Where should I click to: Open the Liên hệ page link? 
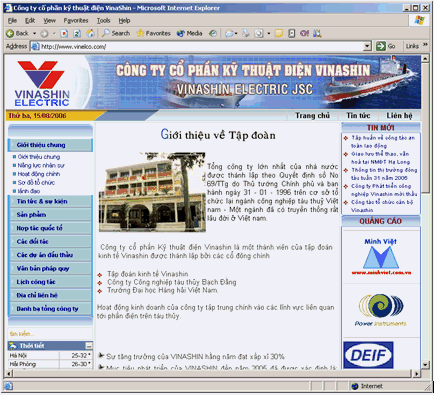coord(399,116)
